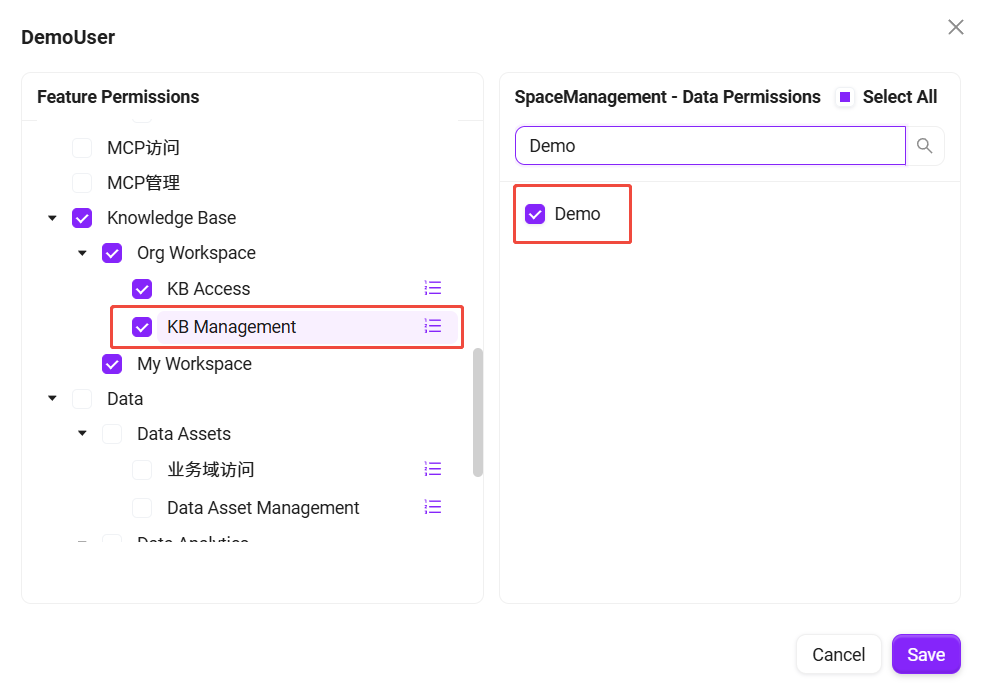Select the Data Asset Management tree item
The height and width of the screenshot is (695, 987).
tap(263, 508)
